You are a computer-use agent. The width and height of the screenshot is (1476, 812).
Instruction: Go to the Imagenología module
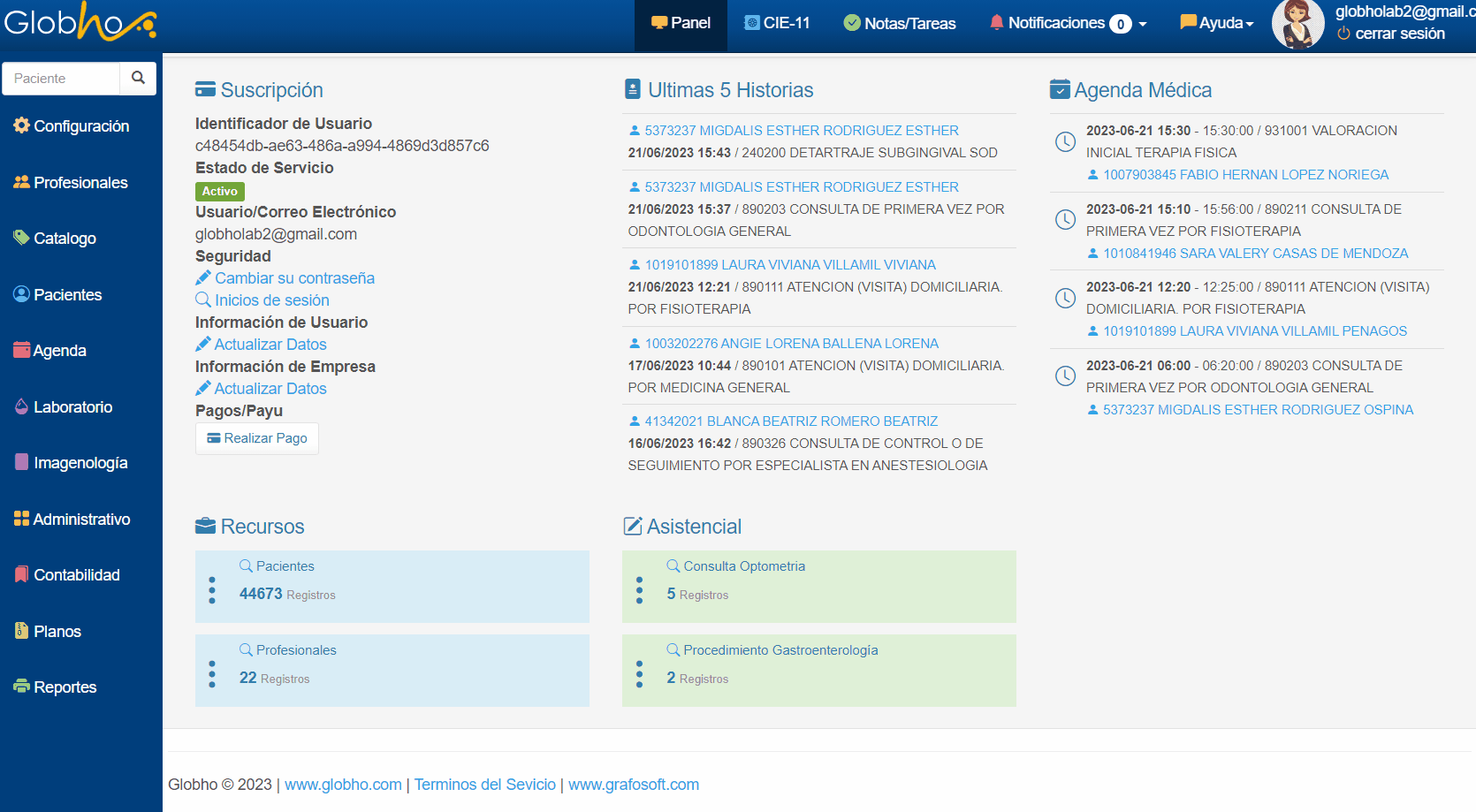tap(72, 463)
